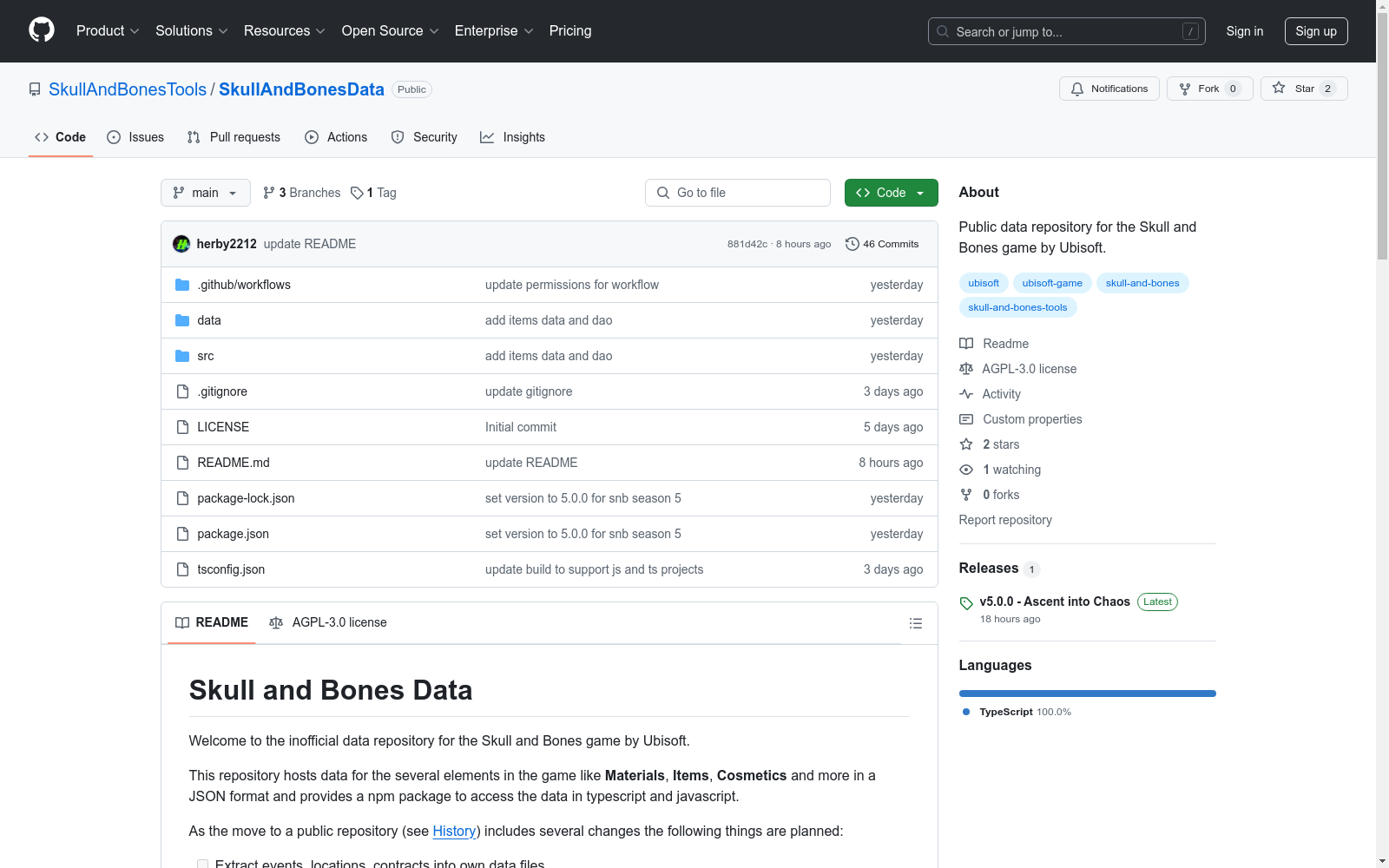The width and height of the screenshot is (1389, 868).
Task: Switch to the Code tab
Action: (x=61, y=137)
